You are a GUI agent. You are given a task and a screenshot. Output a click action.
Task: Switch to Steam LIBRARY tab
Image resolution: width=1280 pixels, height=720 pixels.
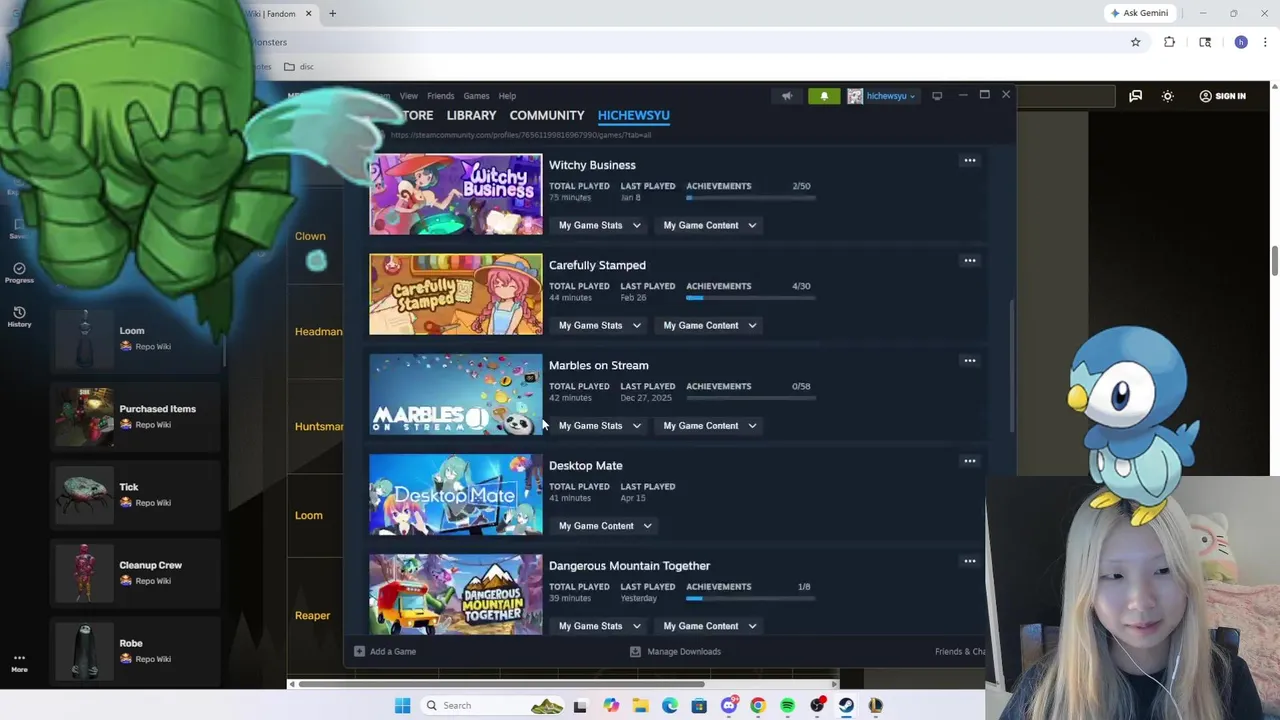(x=471, y=115)
